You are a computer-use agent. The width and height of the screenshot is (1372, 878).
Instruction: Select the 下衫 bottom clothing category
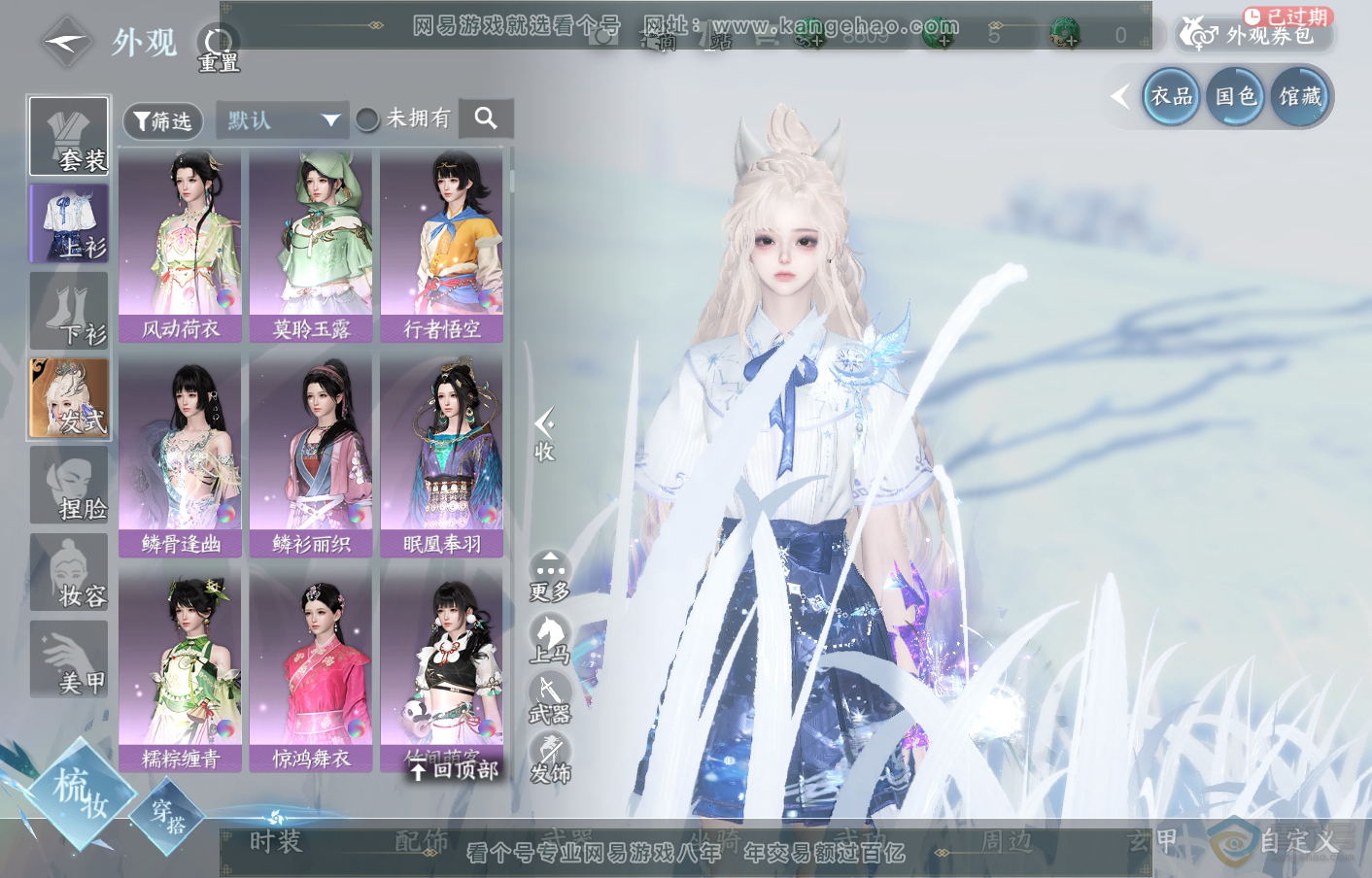click(69, 311)
